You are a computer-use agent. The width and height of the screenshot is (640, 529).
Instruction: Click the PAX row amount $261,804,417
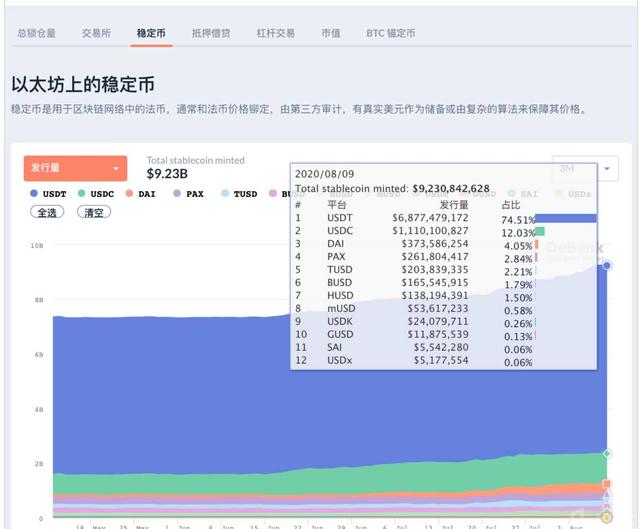click(x=435, y=257)
